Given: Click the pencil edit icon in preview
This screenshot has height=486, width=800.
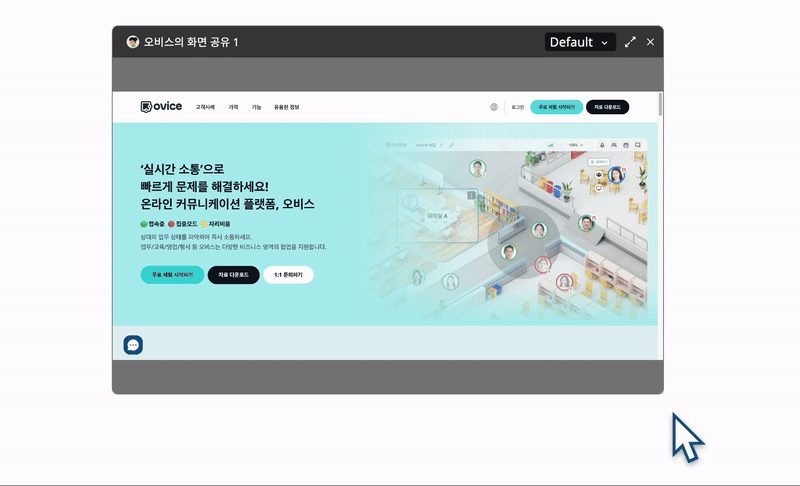Looking at the screenshot, I should pyautogui.click(x=452, y=145).
